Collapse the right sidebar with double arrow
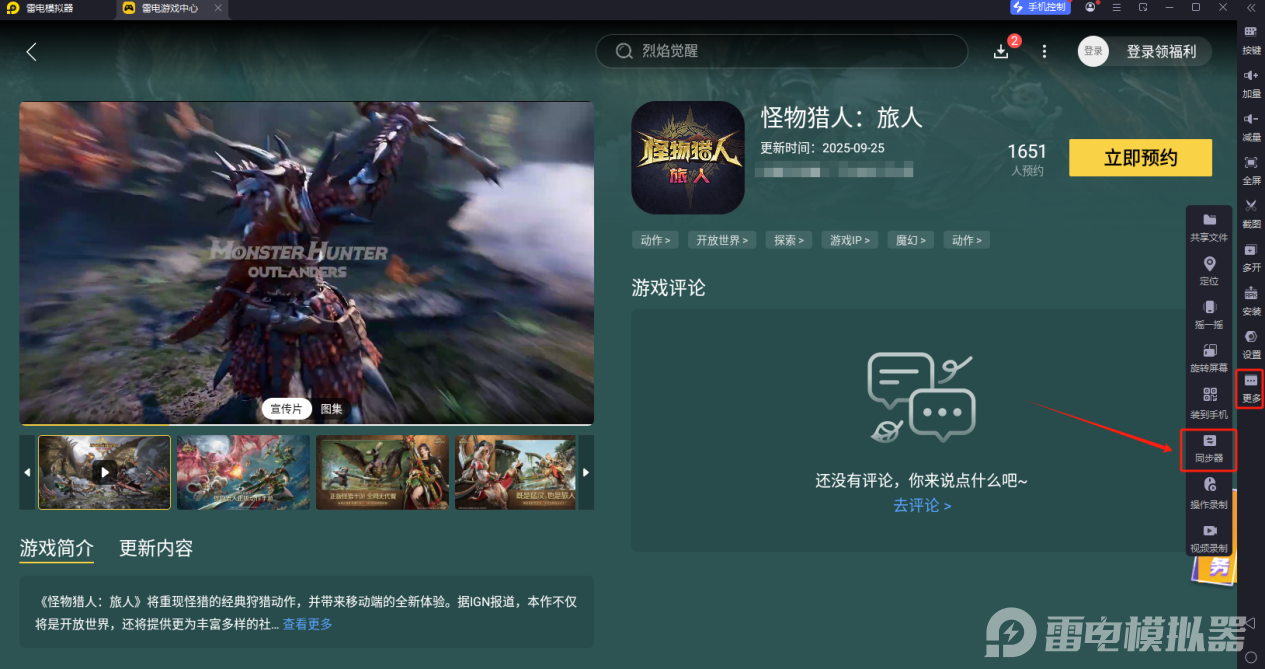Image resolution: width=1265 pixels, height=669 pixels. point(1251,7)
